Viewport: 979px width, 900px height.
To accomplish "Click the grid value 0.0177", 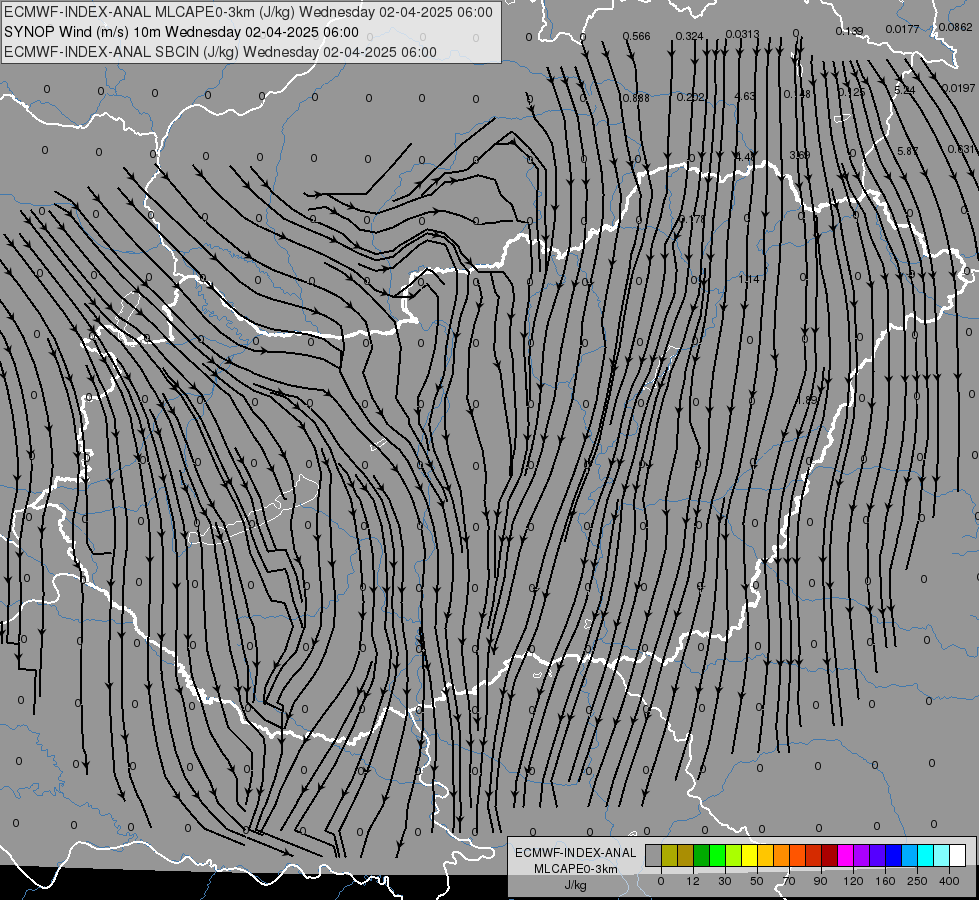I will 902,29.
